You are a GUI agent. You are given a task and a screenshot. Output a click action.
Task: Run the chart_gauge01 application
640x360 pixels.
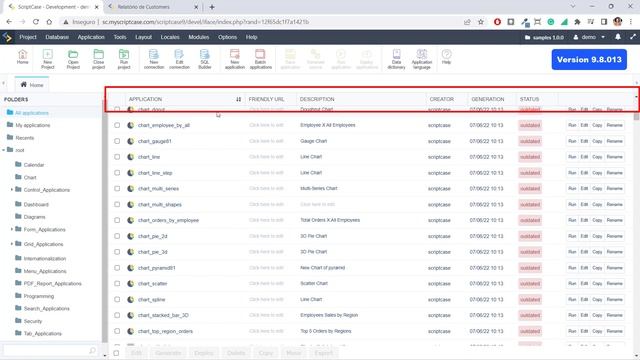click(572, 141)
